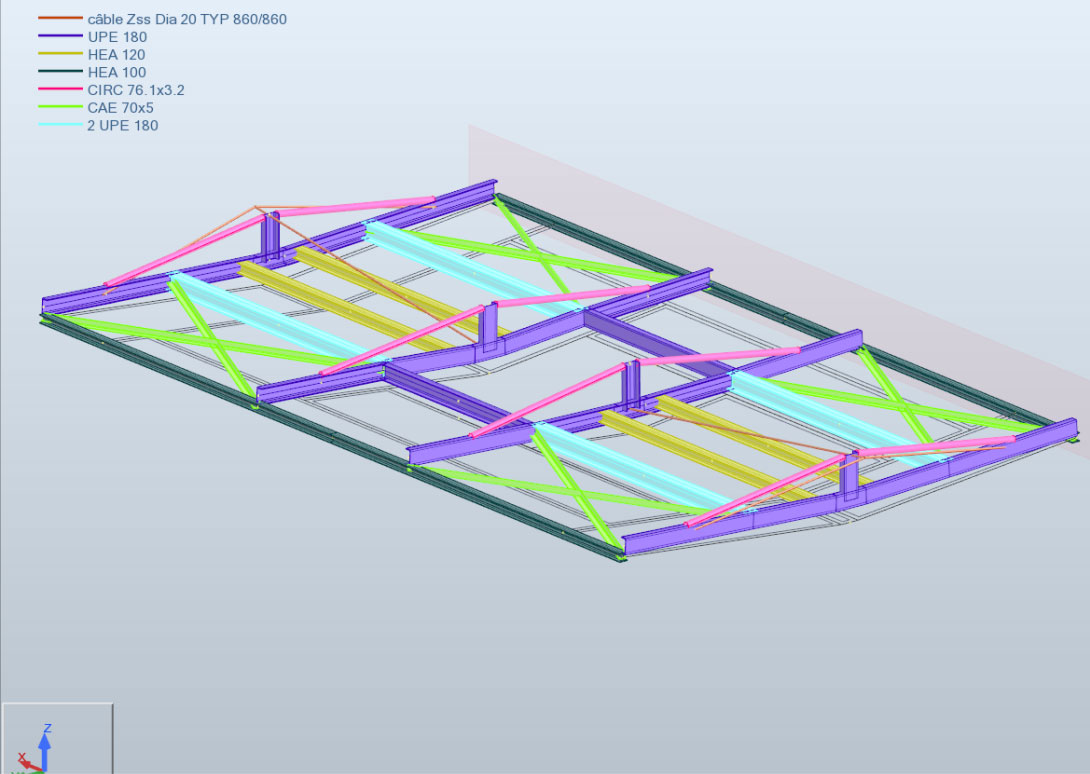Viewport: 1090px width, 774px height.
Task: Click the CAE 70x5 legend entry
Action: (120, 108)
